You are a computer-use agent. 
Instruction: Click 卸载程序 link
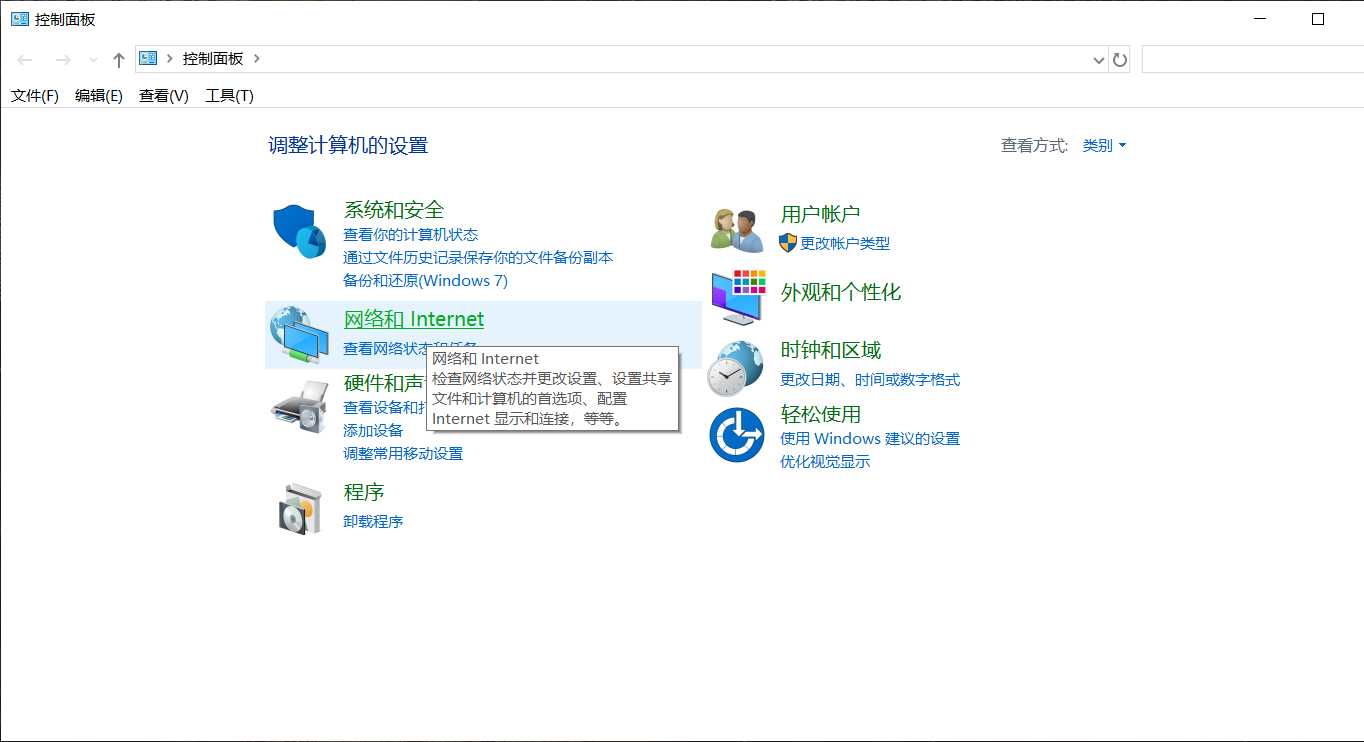point(373,521)
